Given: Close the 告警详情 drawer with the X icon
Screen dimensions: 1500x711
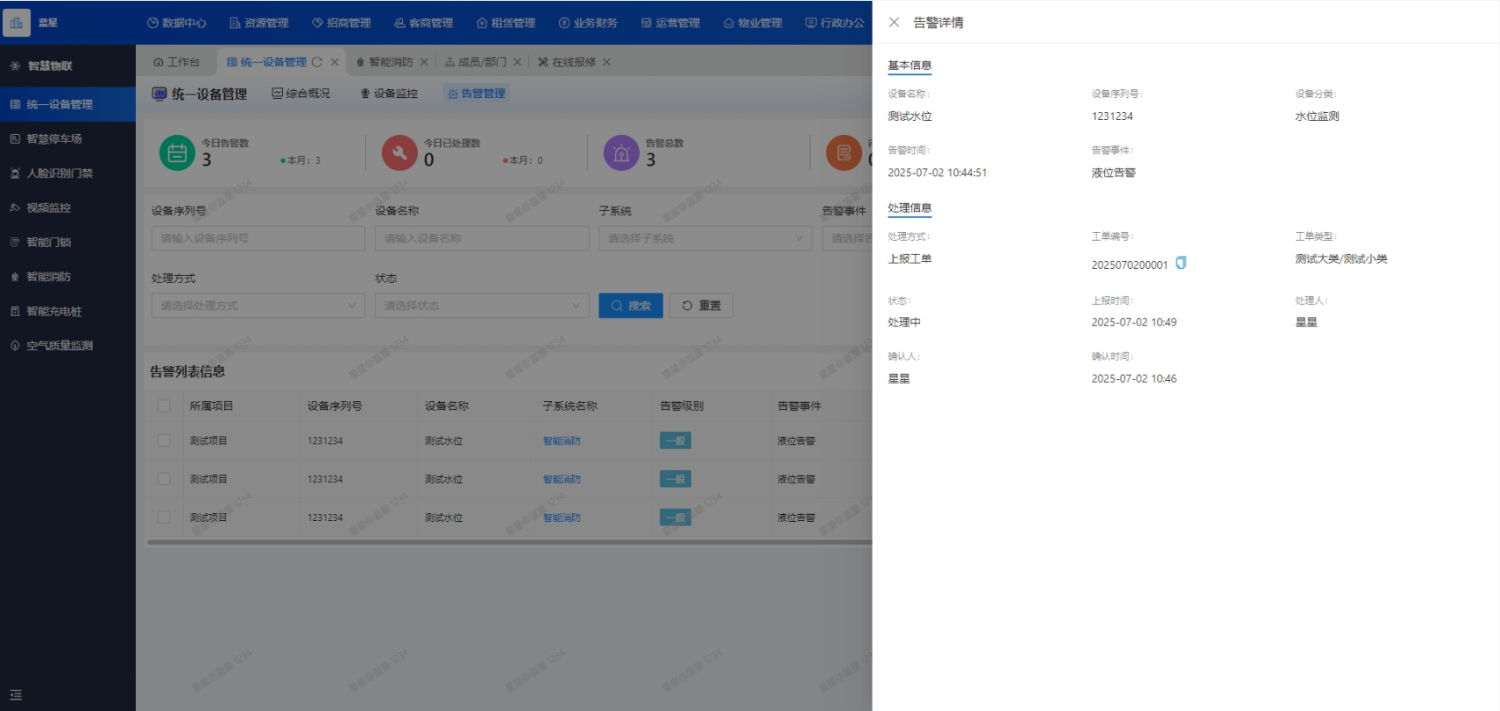Looking at the screenshot, I should click(894, 22).
